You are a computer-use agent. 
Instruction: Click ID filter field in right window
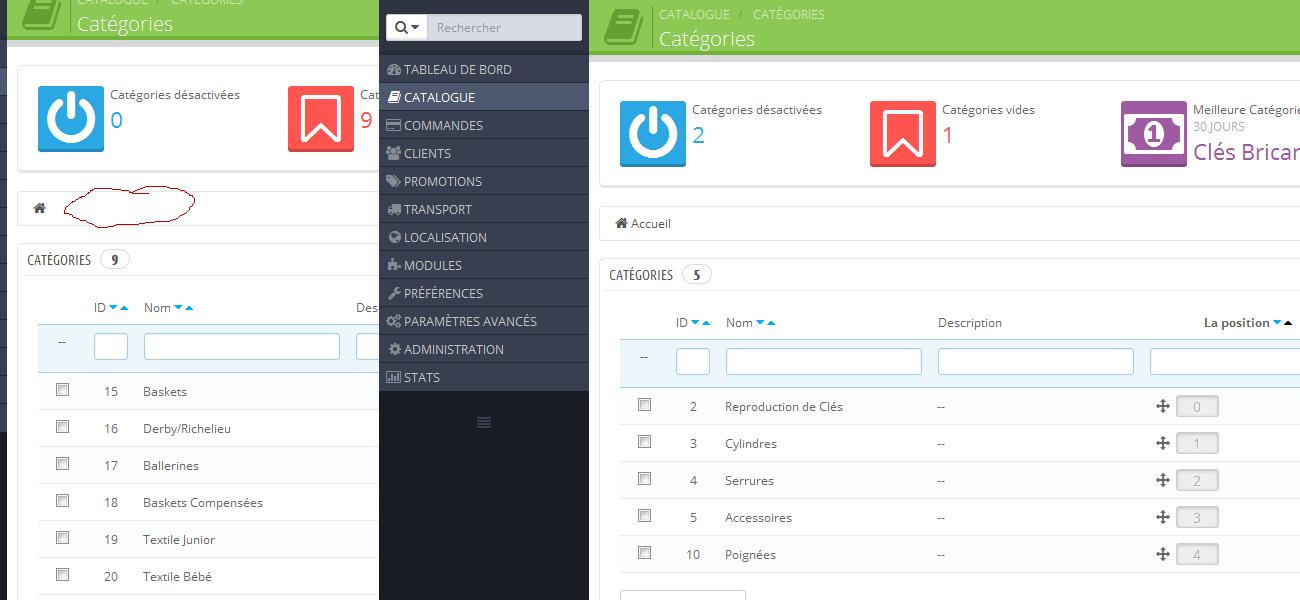pos(693,361)
